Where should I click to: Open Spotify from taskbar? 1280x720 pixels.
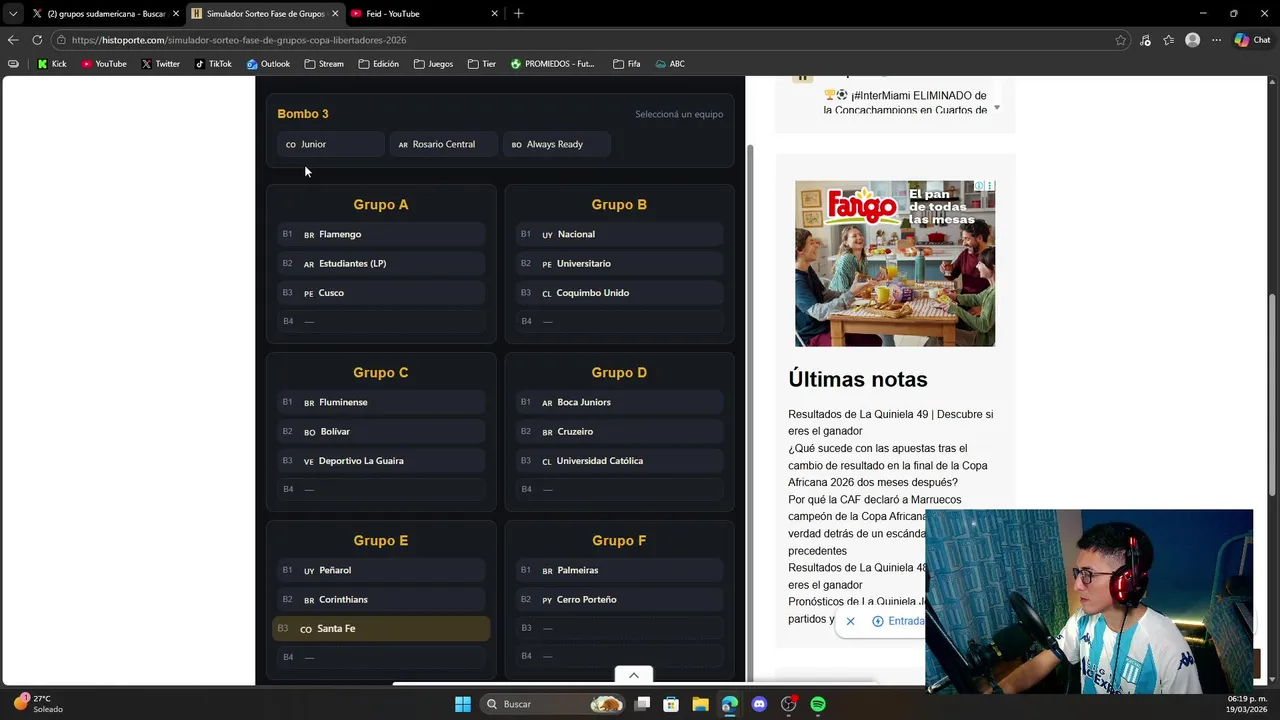point(818,704)
